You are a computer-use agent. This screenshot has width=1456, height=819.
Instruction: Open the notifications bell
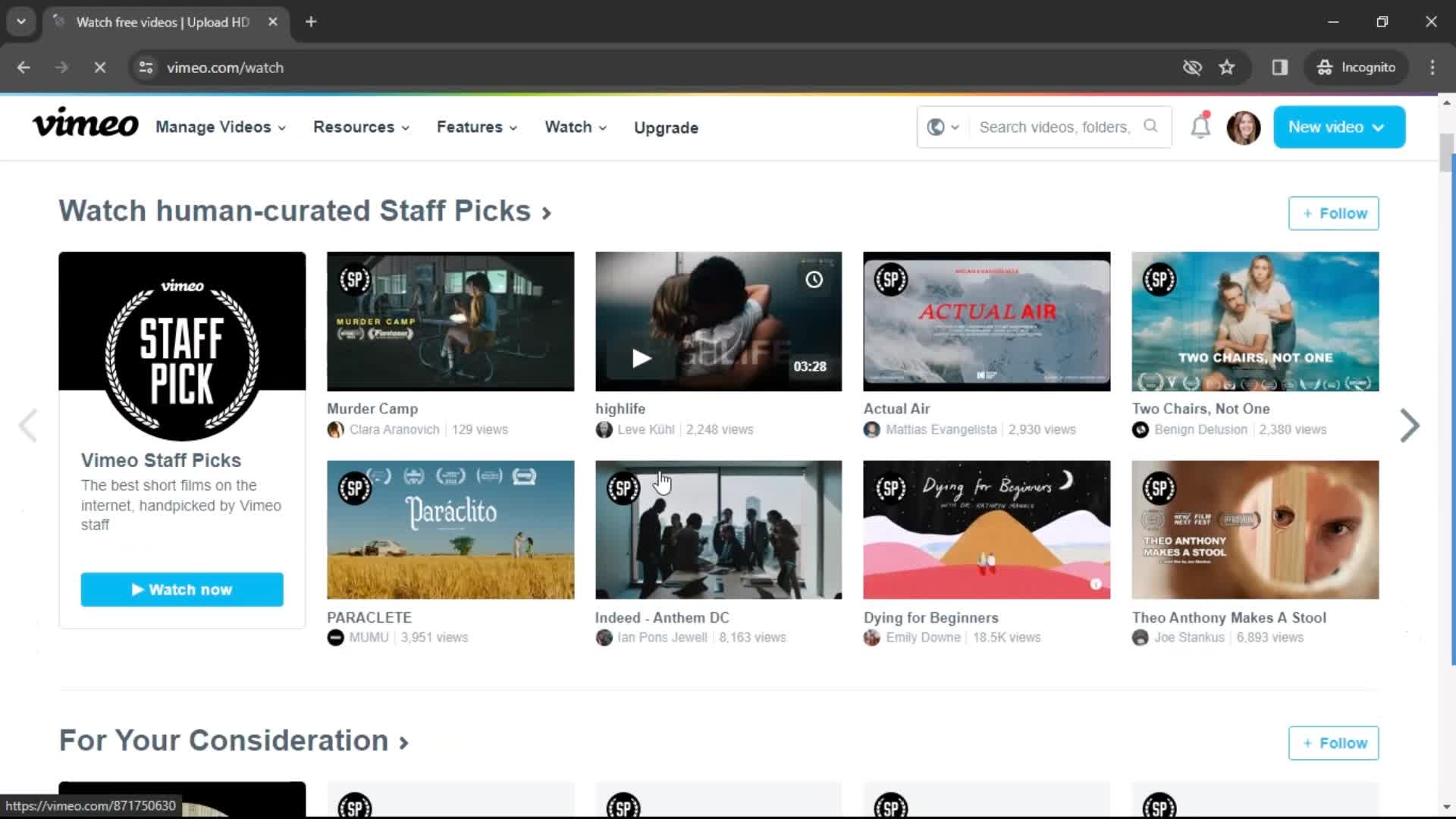coord(1200,127)
